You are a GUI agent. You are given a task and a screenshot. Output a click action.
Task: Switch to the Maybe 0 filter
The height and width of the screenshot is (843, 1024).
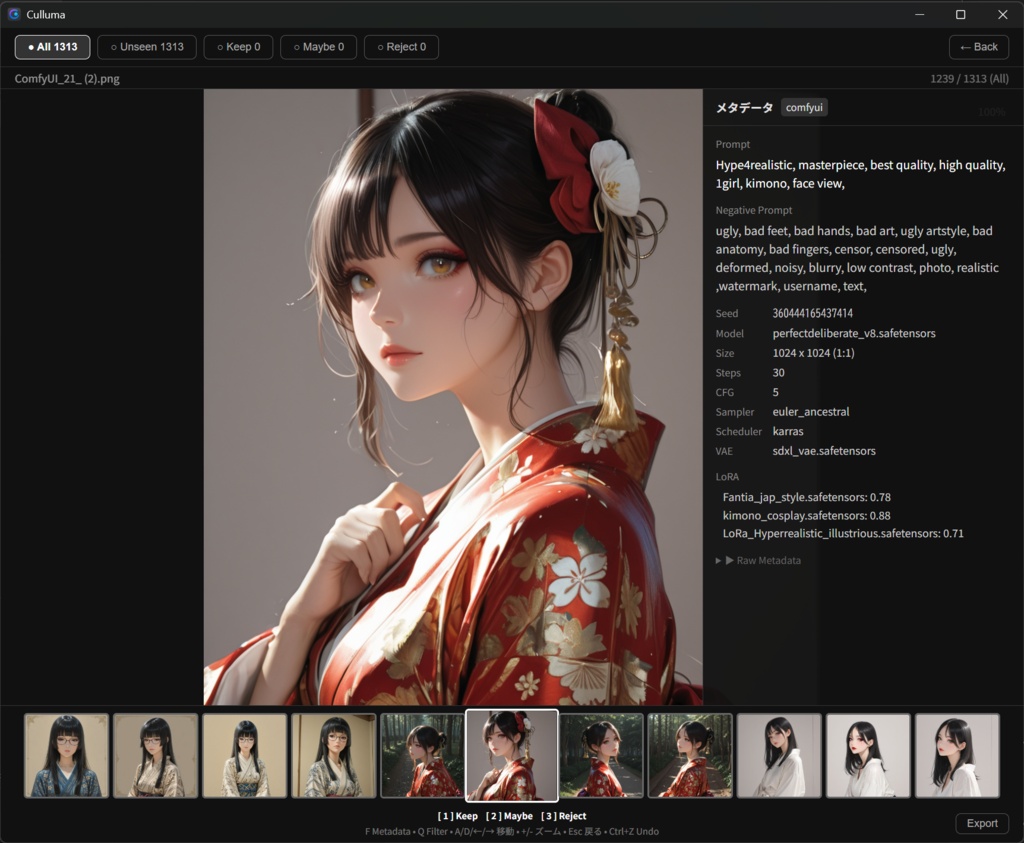[319, 47]
